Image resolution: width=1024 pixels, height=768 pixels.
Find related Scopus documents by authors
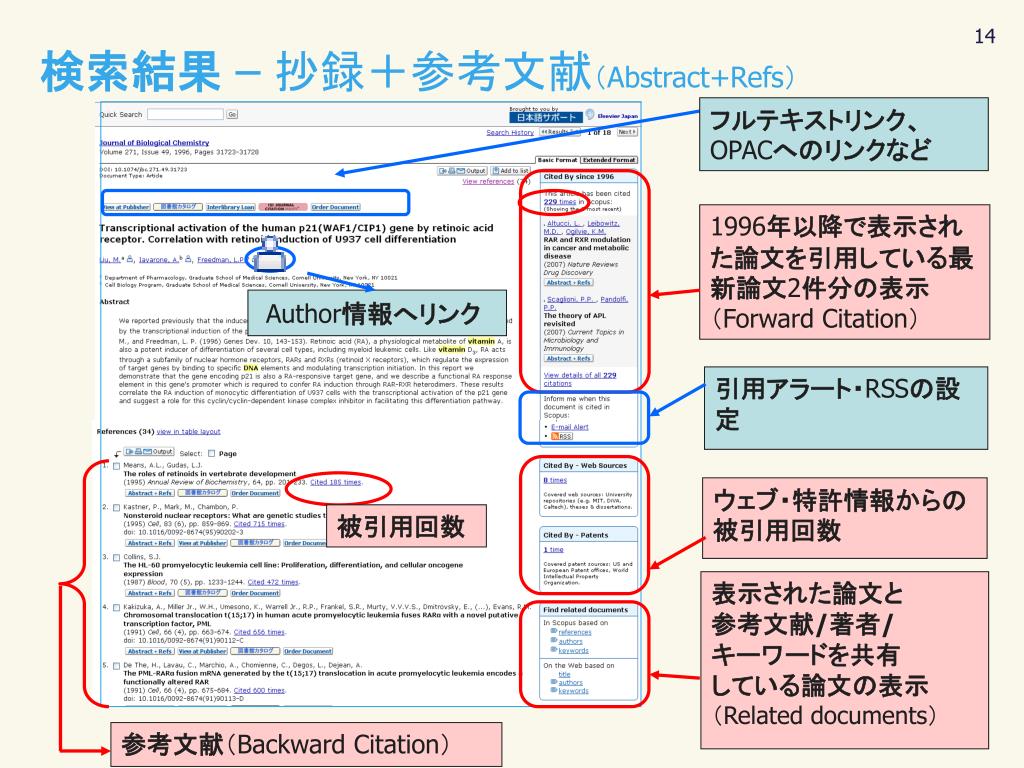pos(570,641)
